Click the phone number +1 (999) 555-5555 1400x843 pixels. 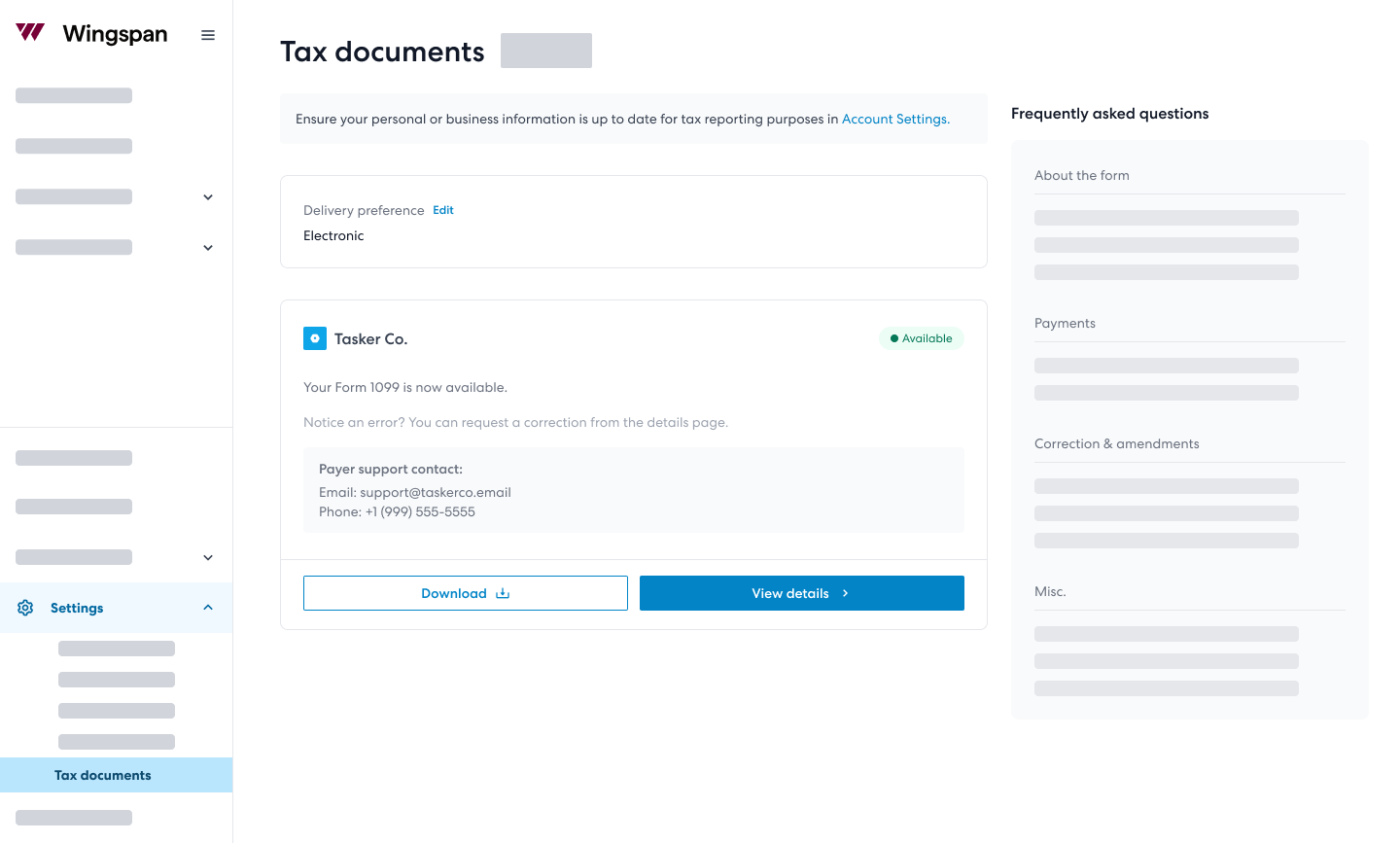pyautogui.click(x=420, y=511)
